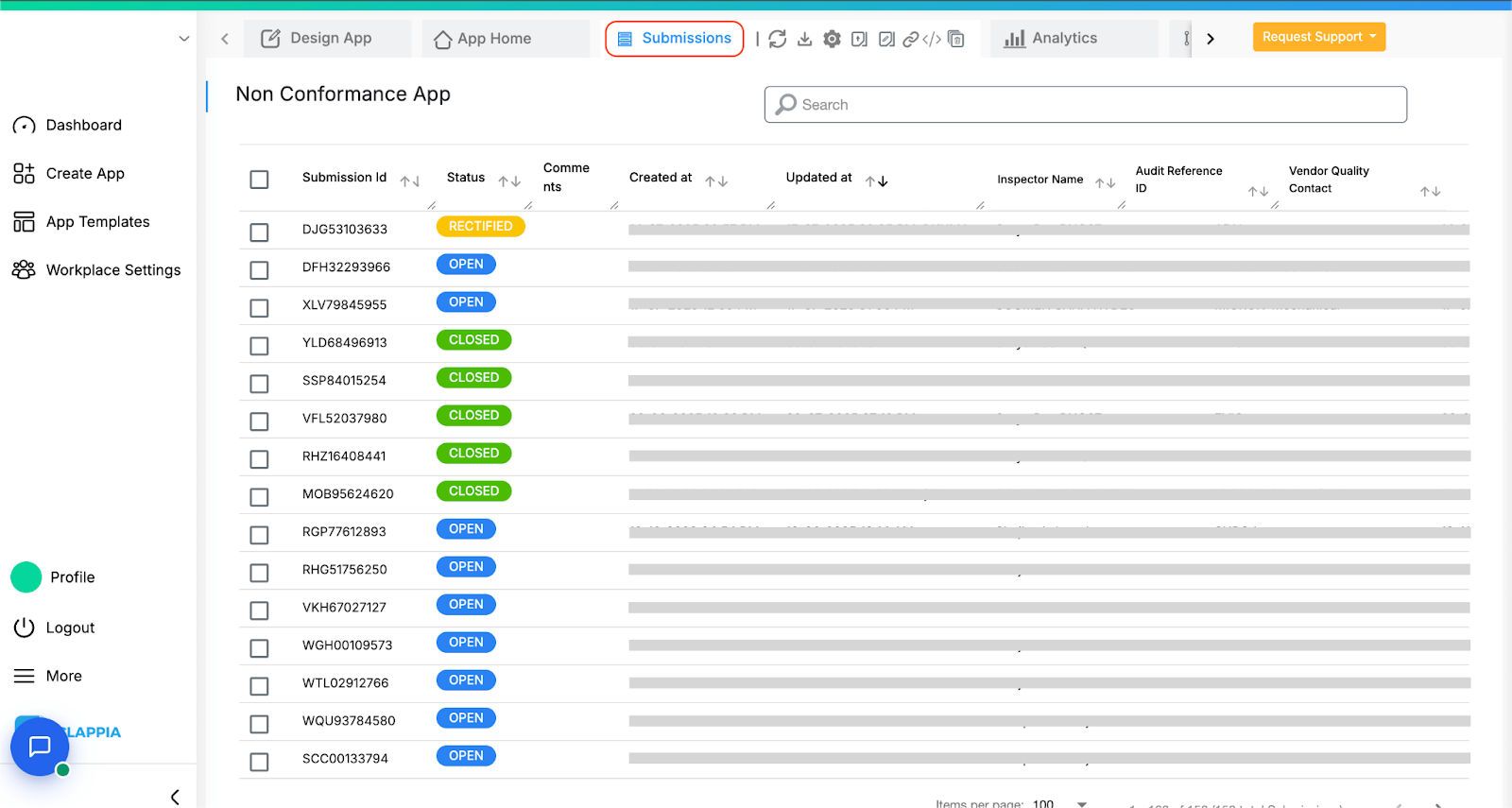Open App Templates in sidebar
Viewport: 1512px width, 808px height.
click(81, 222)
